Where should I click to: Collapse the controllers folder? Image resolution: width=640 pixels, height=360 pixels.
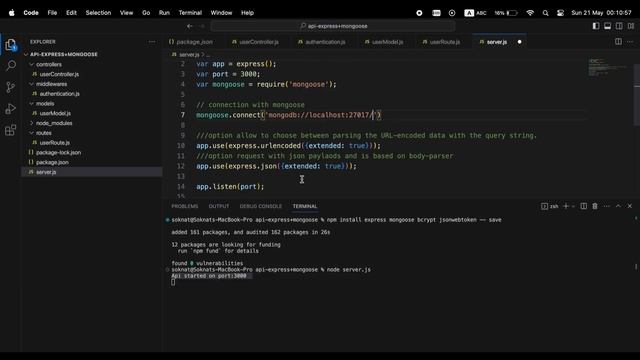pos(49,64)
